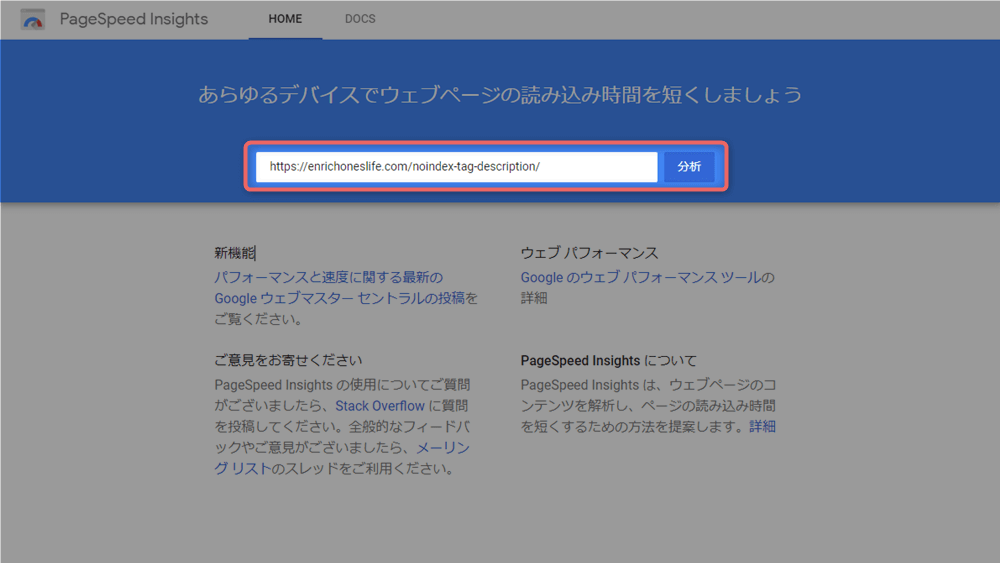The image size is (1000, 563).
Task: Open Google ウェブマスター セントラルの投稿 link
Action: [x=339, y=298]
